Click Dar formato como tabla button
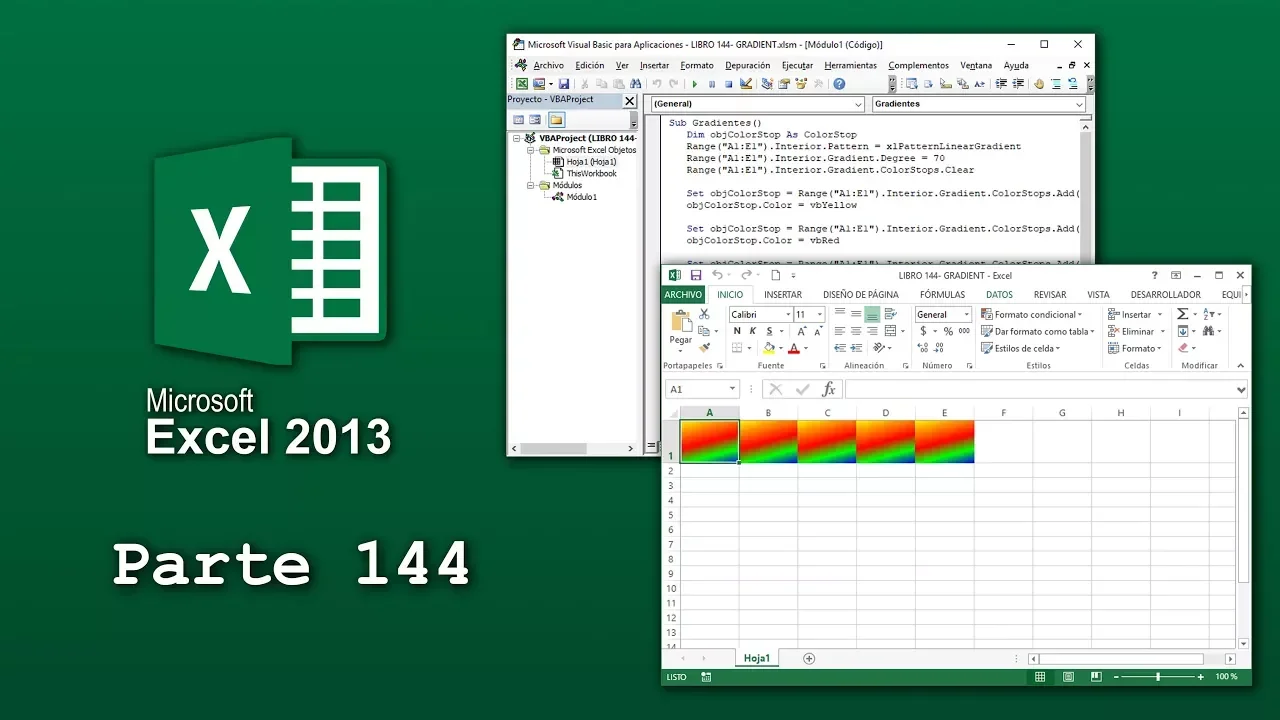 [1036, 331]
